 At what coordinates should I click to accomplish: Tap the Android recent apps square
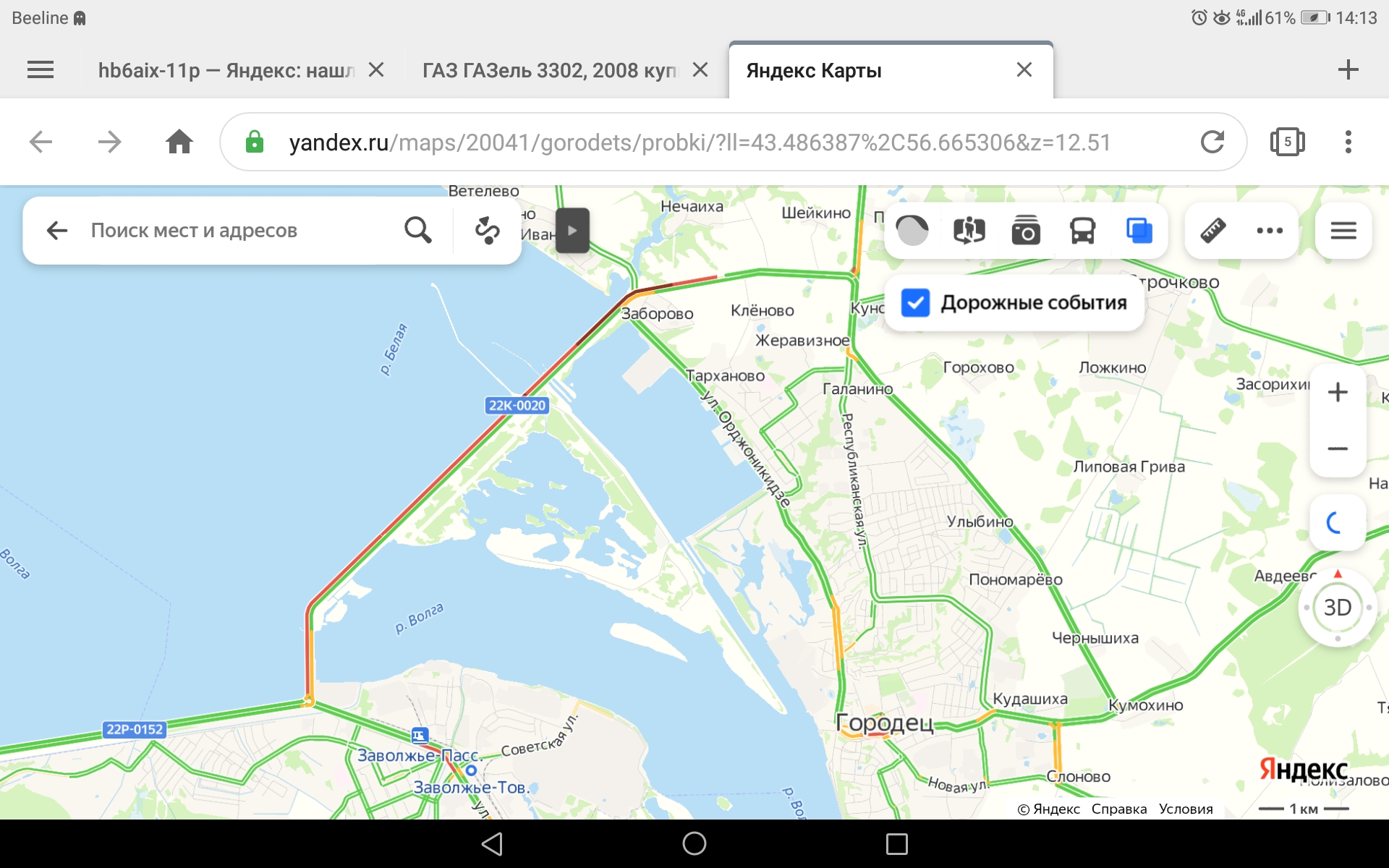[x=897, y=843]
